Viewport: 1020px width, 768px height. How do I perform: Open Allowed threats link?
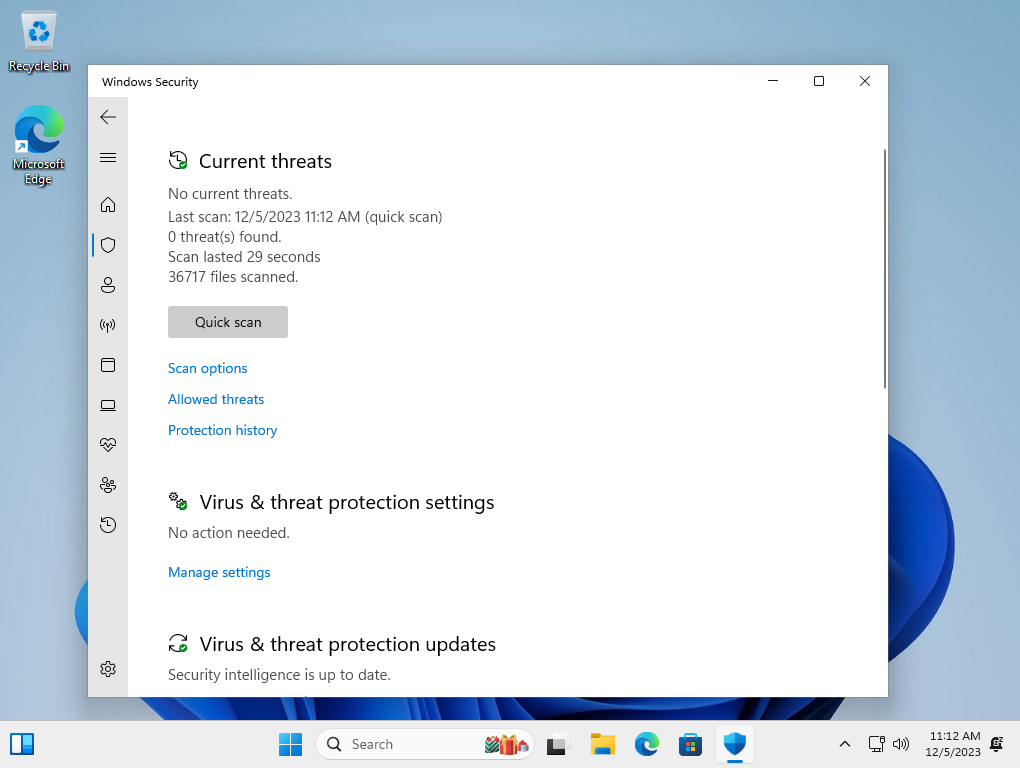click(x=216, y=399)
